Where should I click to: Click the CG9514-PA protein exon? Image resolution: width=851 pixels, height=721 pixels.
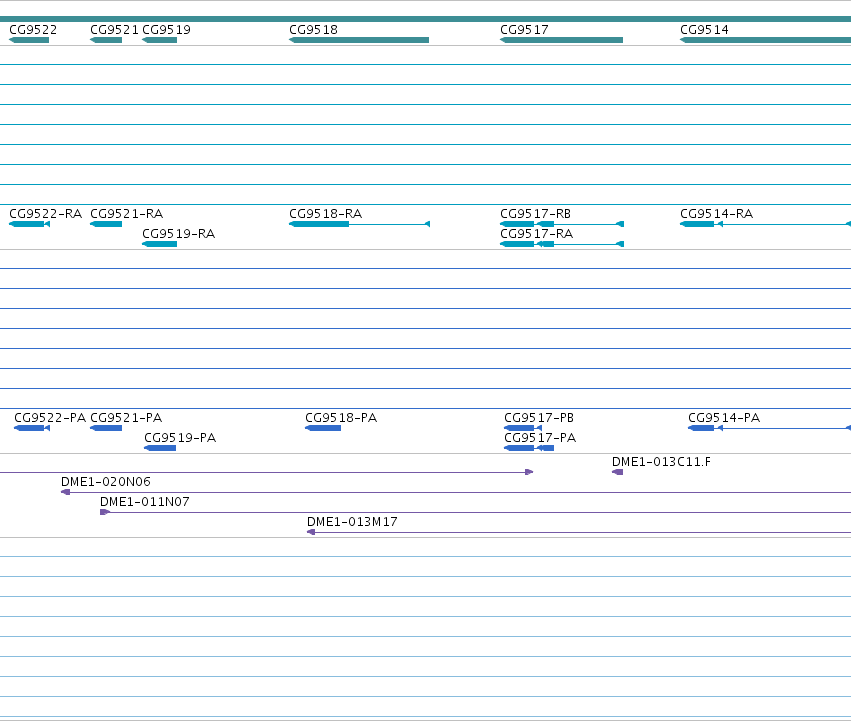(x=701, y=428)
